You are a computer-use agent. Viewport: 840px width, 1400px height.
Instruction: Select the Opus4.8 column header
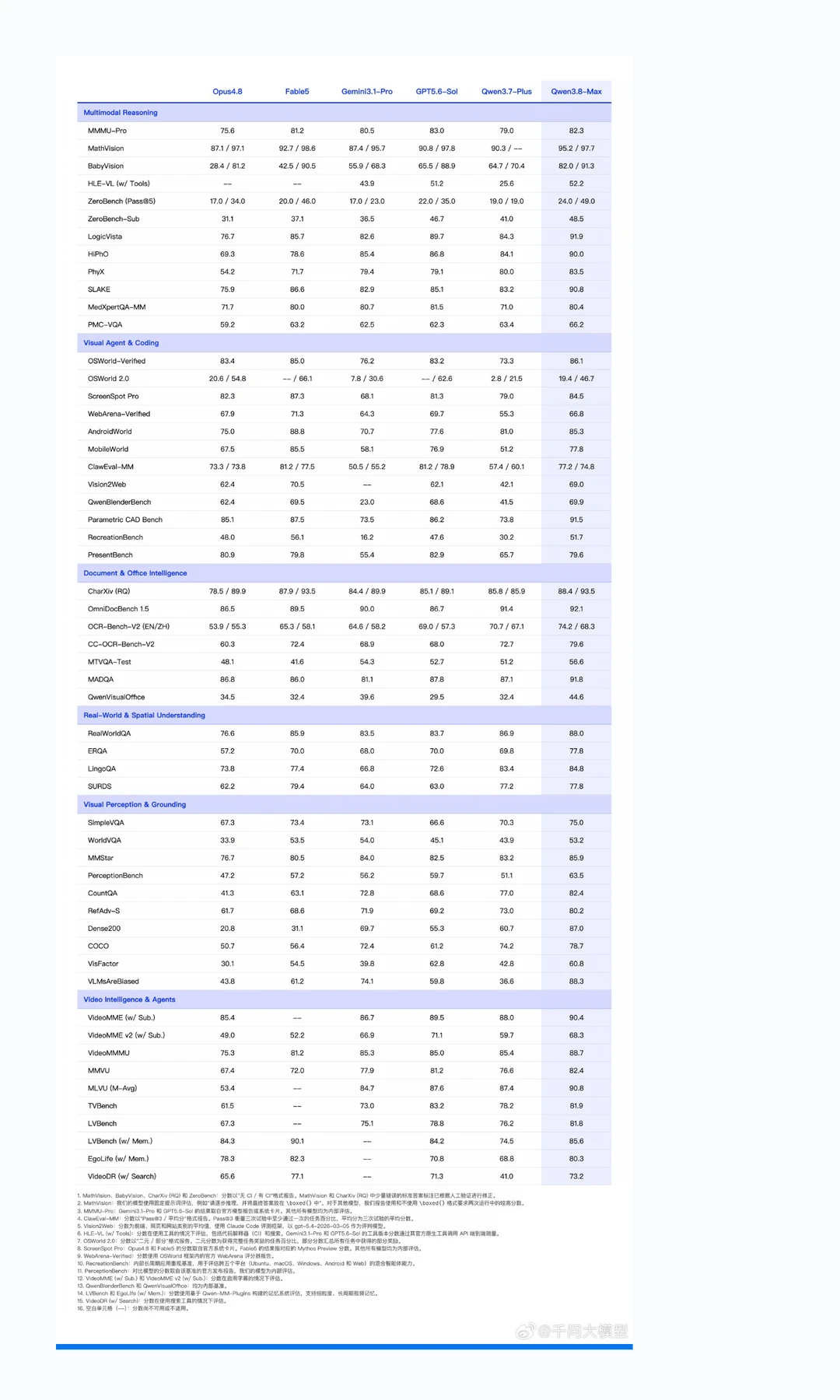click(x=227, y=92)
